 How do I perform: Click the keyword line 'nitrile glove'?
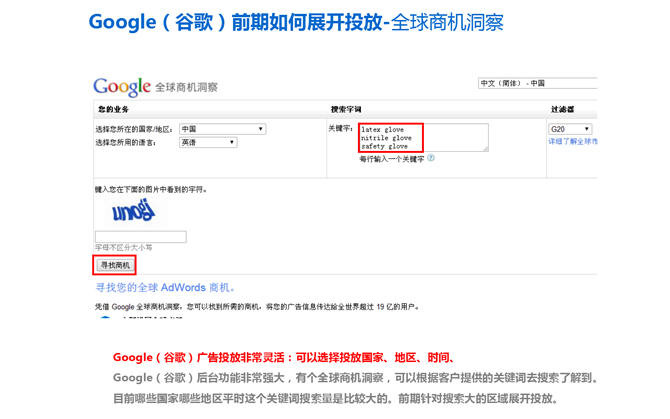coord(386,138)
